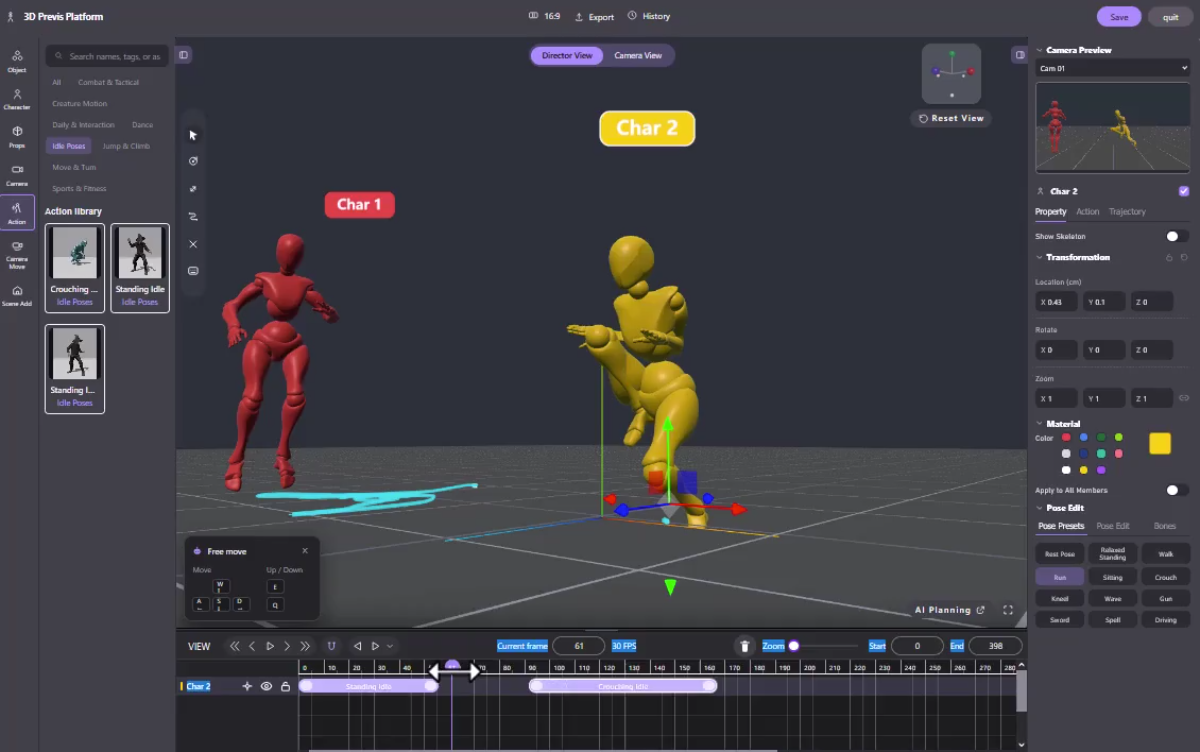Select the arrow pointer tool in viewport

[193, 135]
